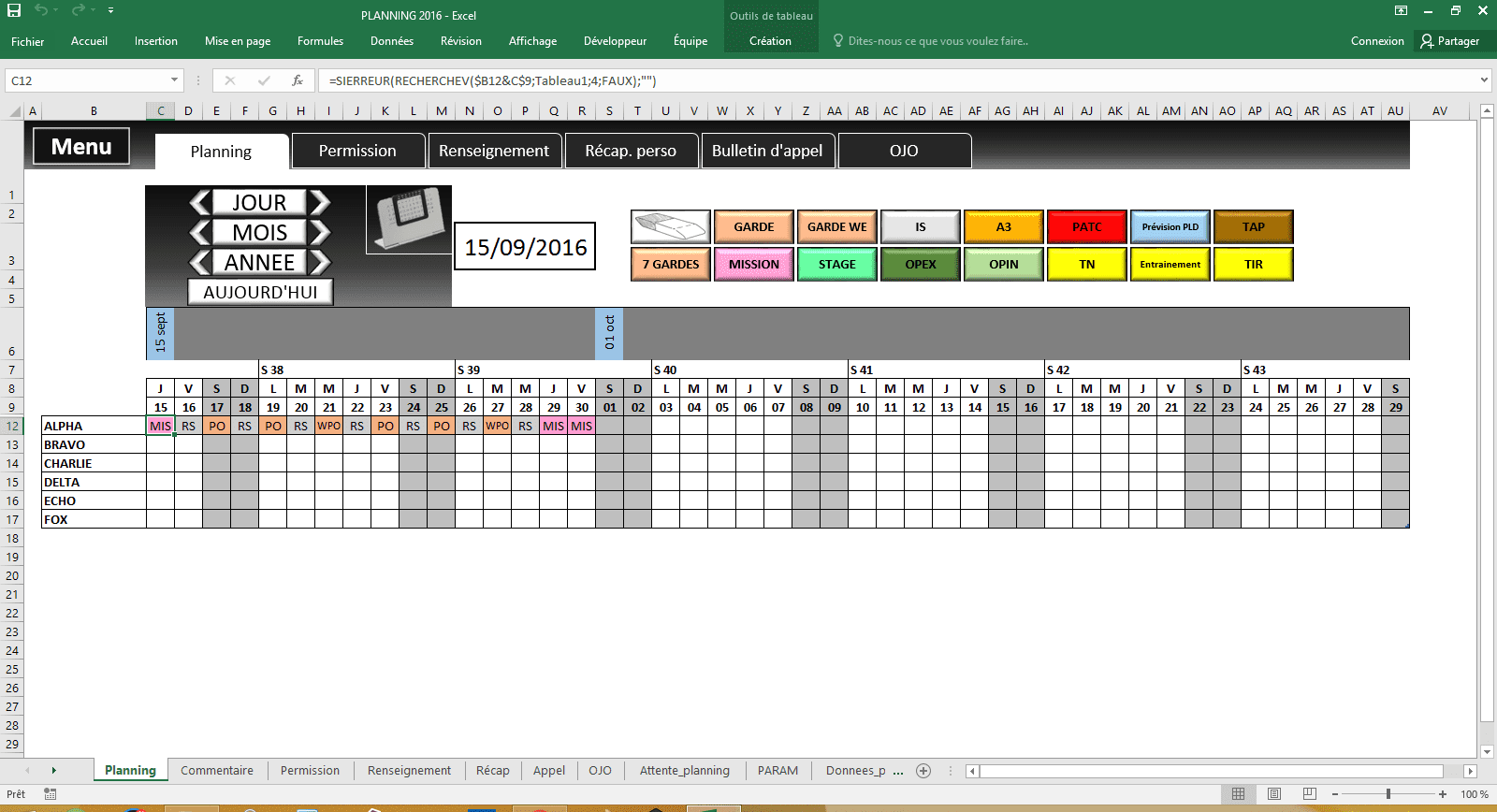Click the AUJOURD'HUI button

tap(260, 292)
